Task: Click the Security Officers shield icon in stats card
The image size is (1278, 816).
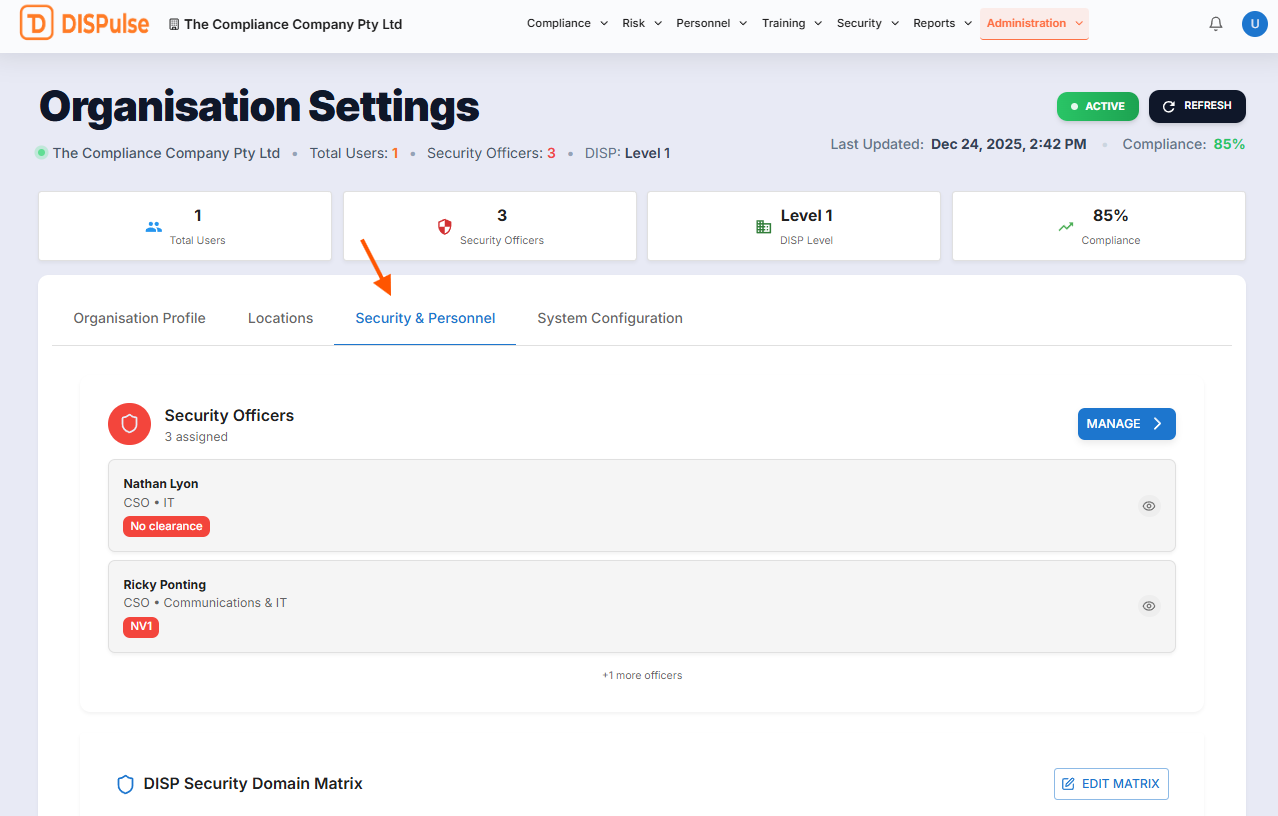Action: tap(445, 227)
